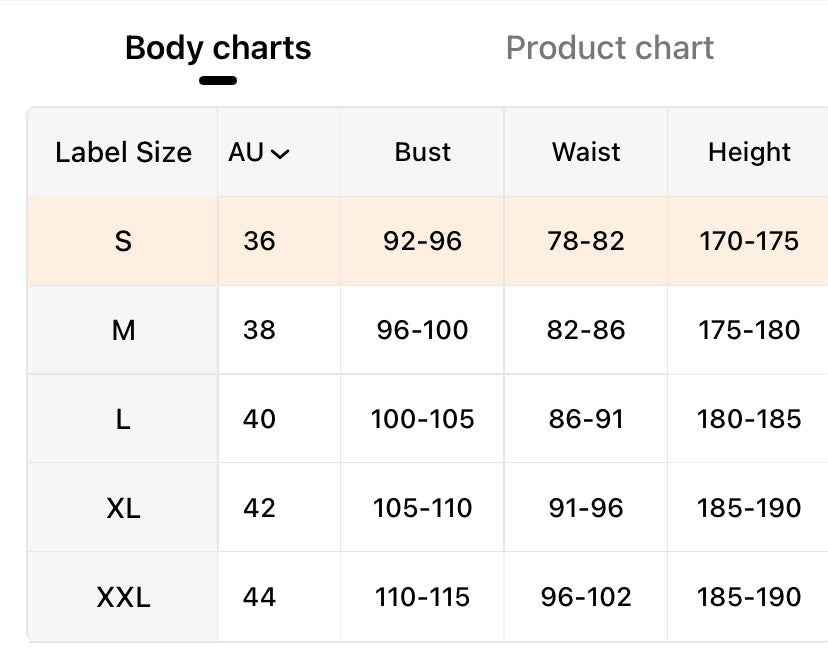The height and width of the screenshot is (670, 828).
Task: Select the XL label size row
Action: pyautogui.click(x=123, y=508)
